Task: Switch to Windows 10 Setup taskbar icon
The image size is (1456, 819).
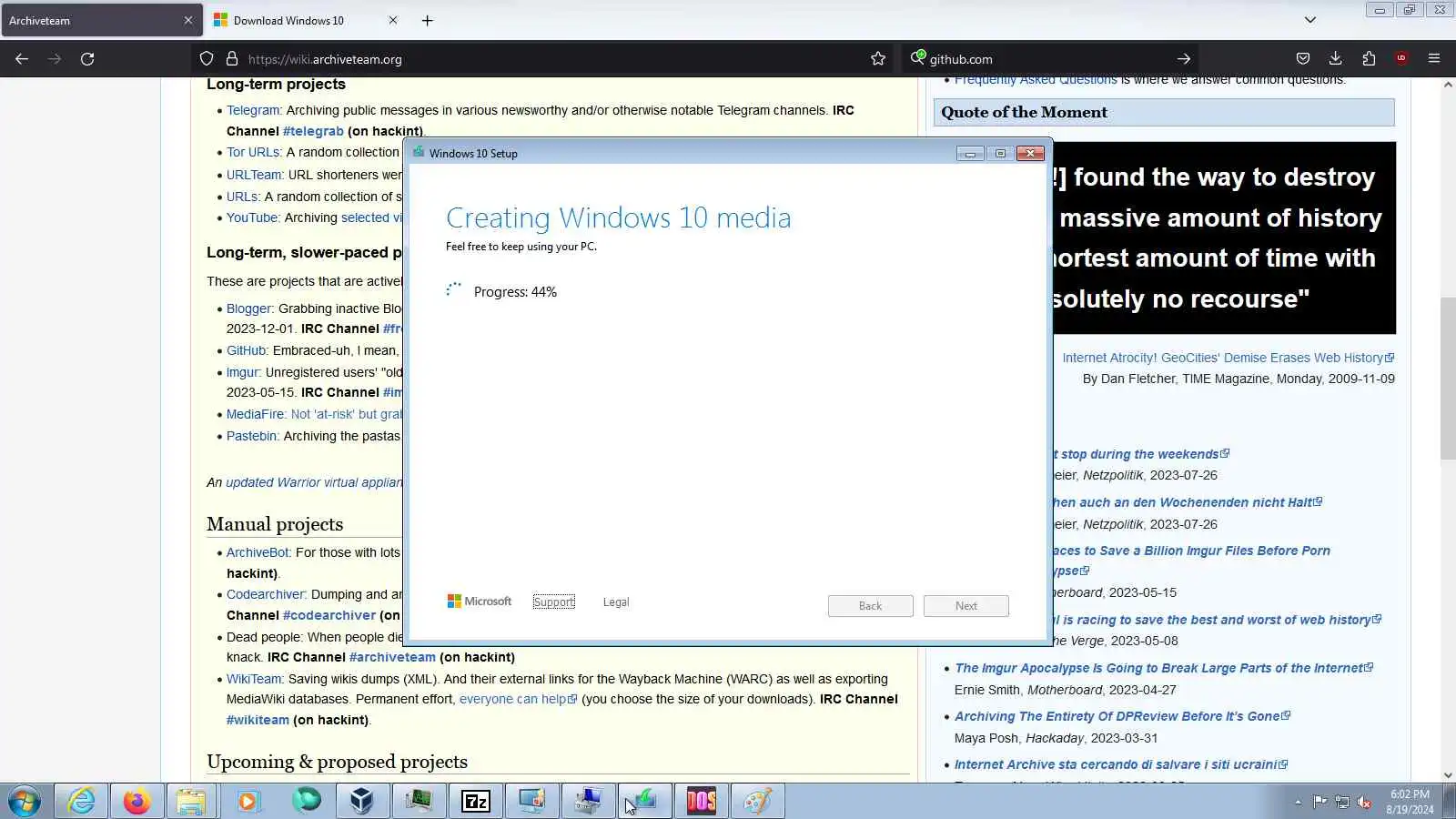Action: pyautogui.click(x=644, y=802)
